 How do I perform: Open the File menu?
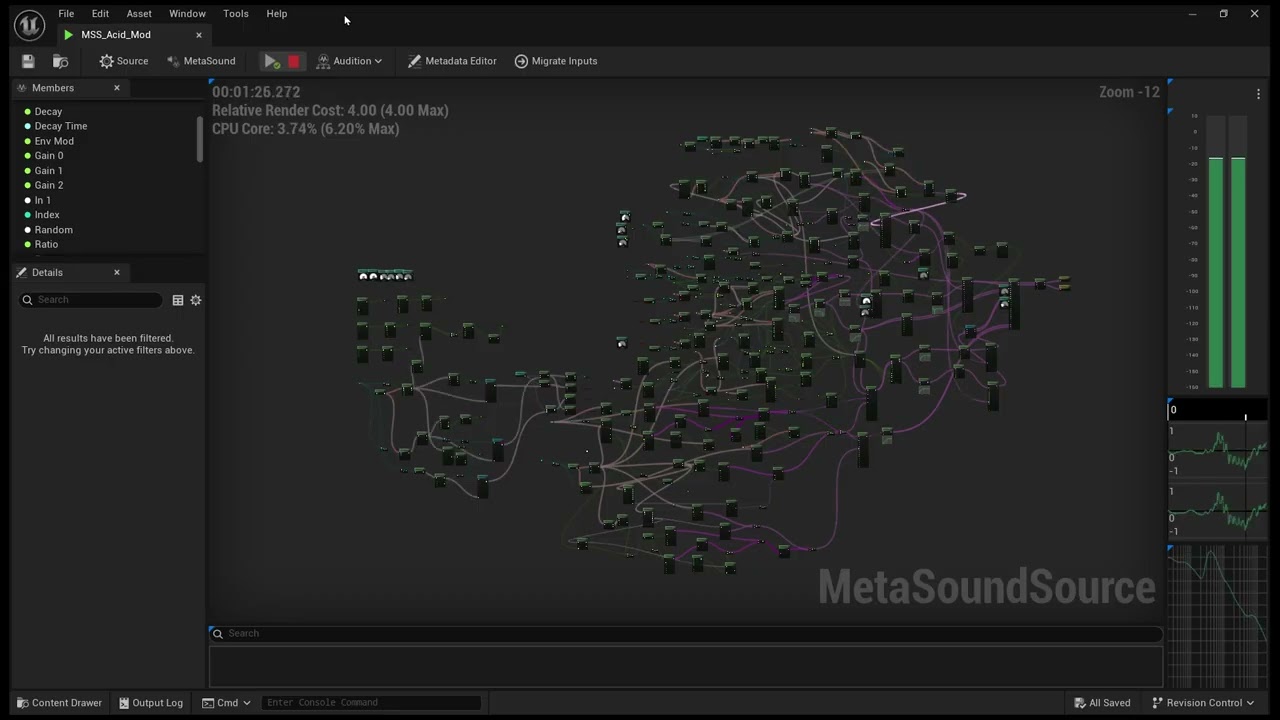click(66, 13)
